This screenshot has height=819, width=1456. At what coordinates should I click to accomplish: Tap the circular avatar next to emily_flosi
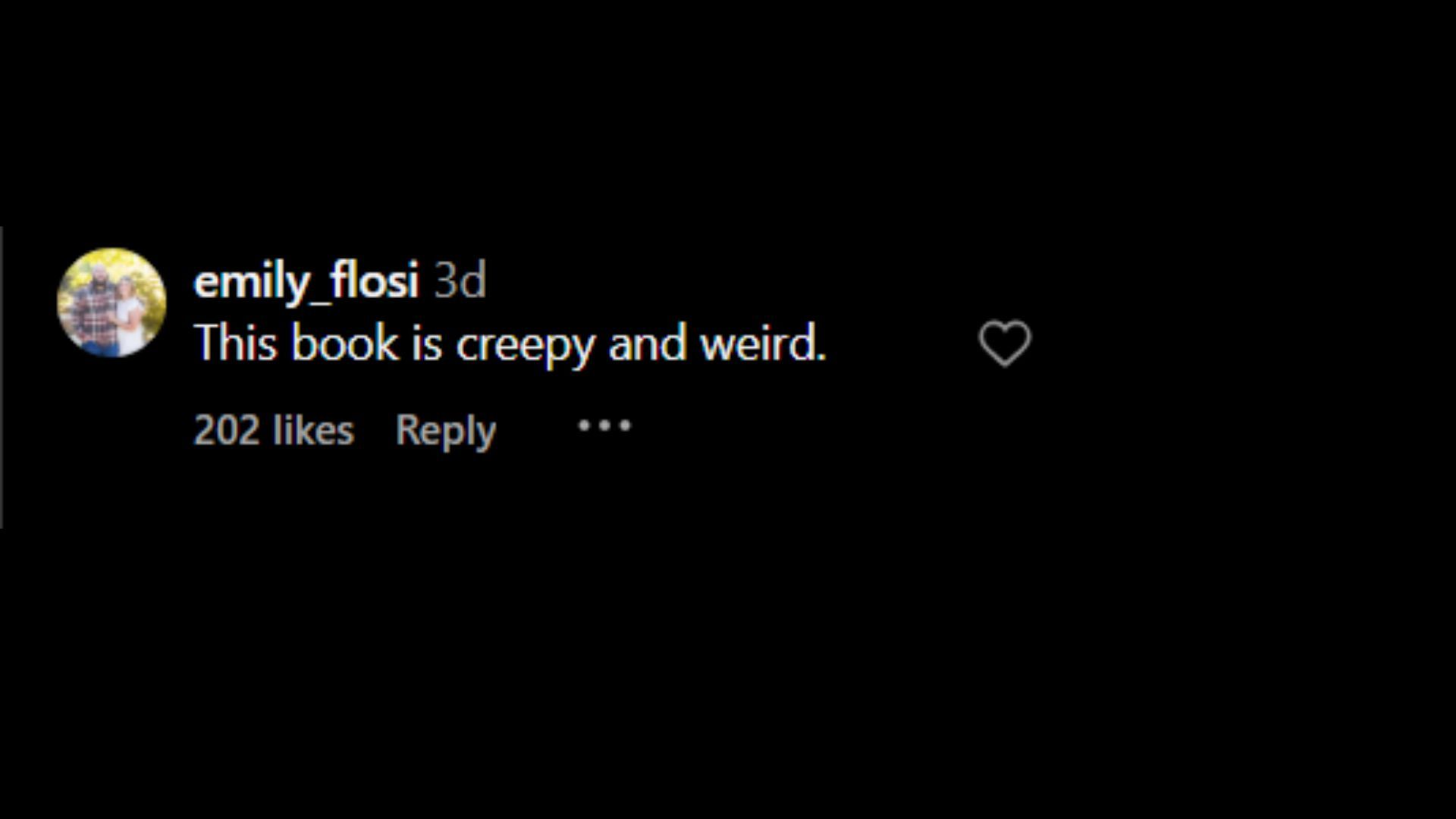coord(111,302)
